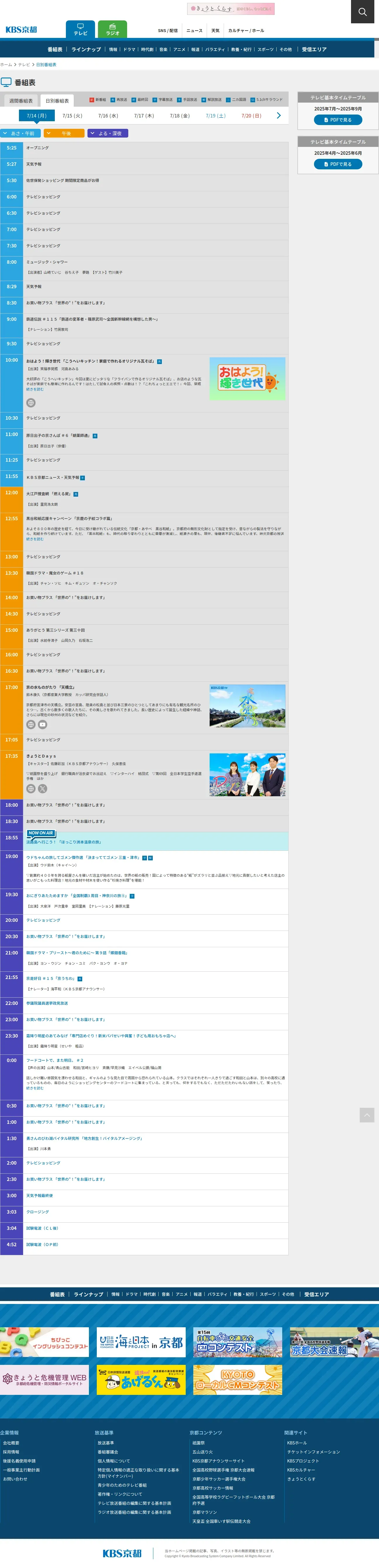Open the 週間番組表 tab

pos(21,101)
